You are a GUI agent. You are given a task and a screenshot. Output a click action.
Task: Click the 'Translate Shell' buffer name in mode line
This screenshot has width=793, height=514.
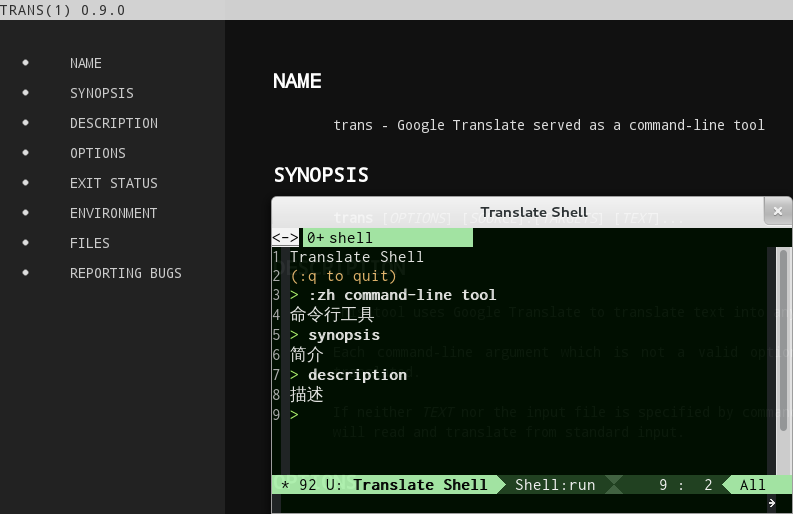(x=420, y=485)
